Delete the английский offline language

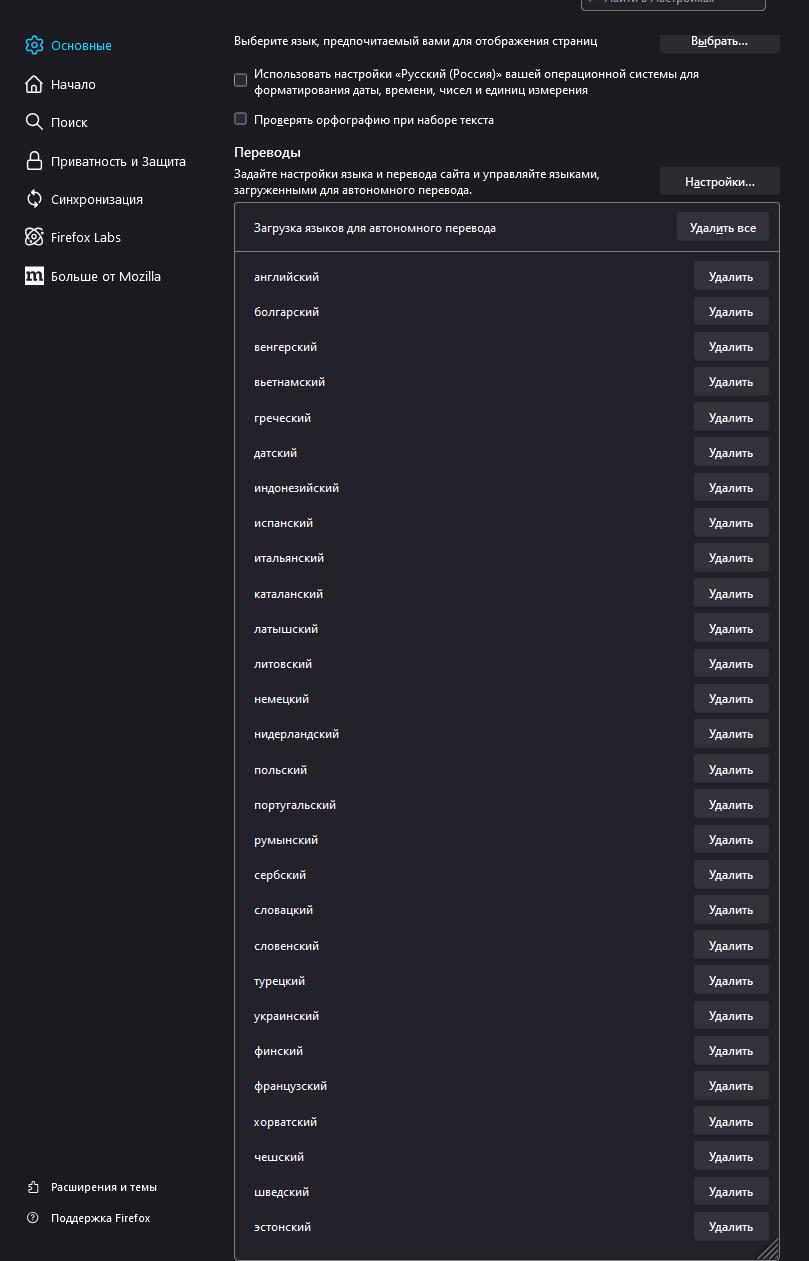730,277
